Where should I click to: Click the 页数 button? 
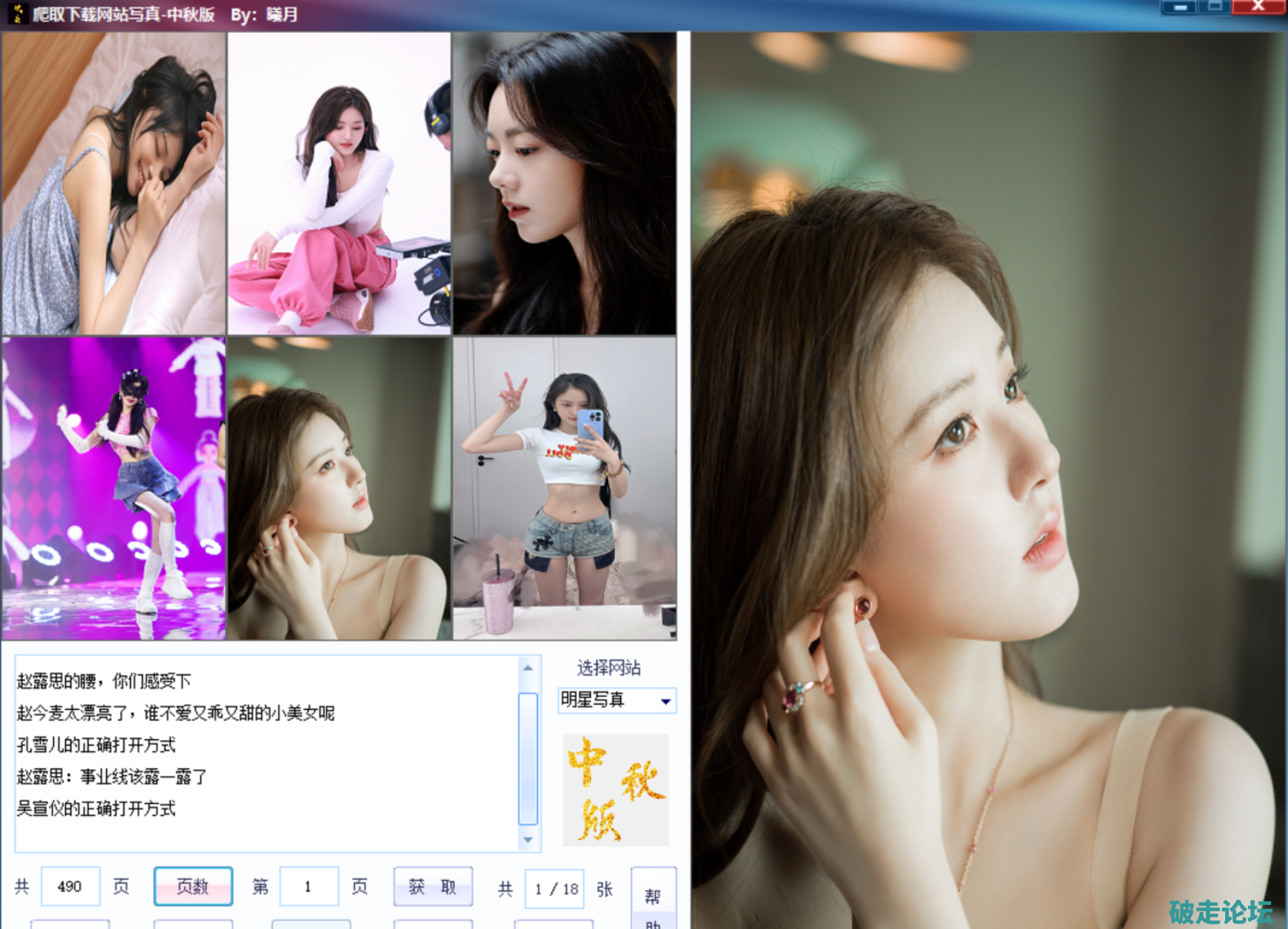tap(193, 887)
